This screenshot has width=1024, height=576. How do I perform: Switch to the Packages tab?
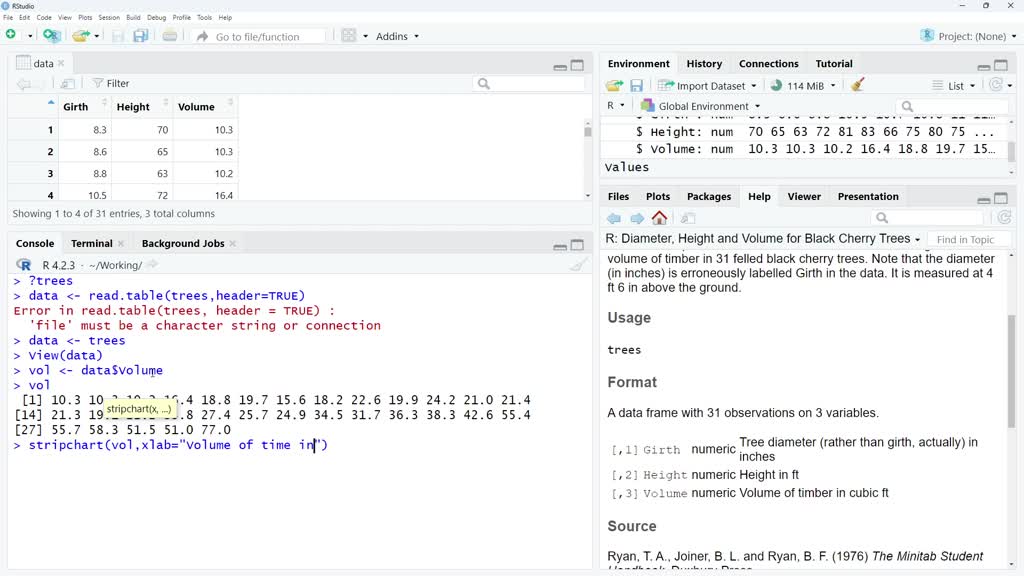coord(709,197)
